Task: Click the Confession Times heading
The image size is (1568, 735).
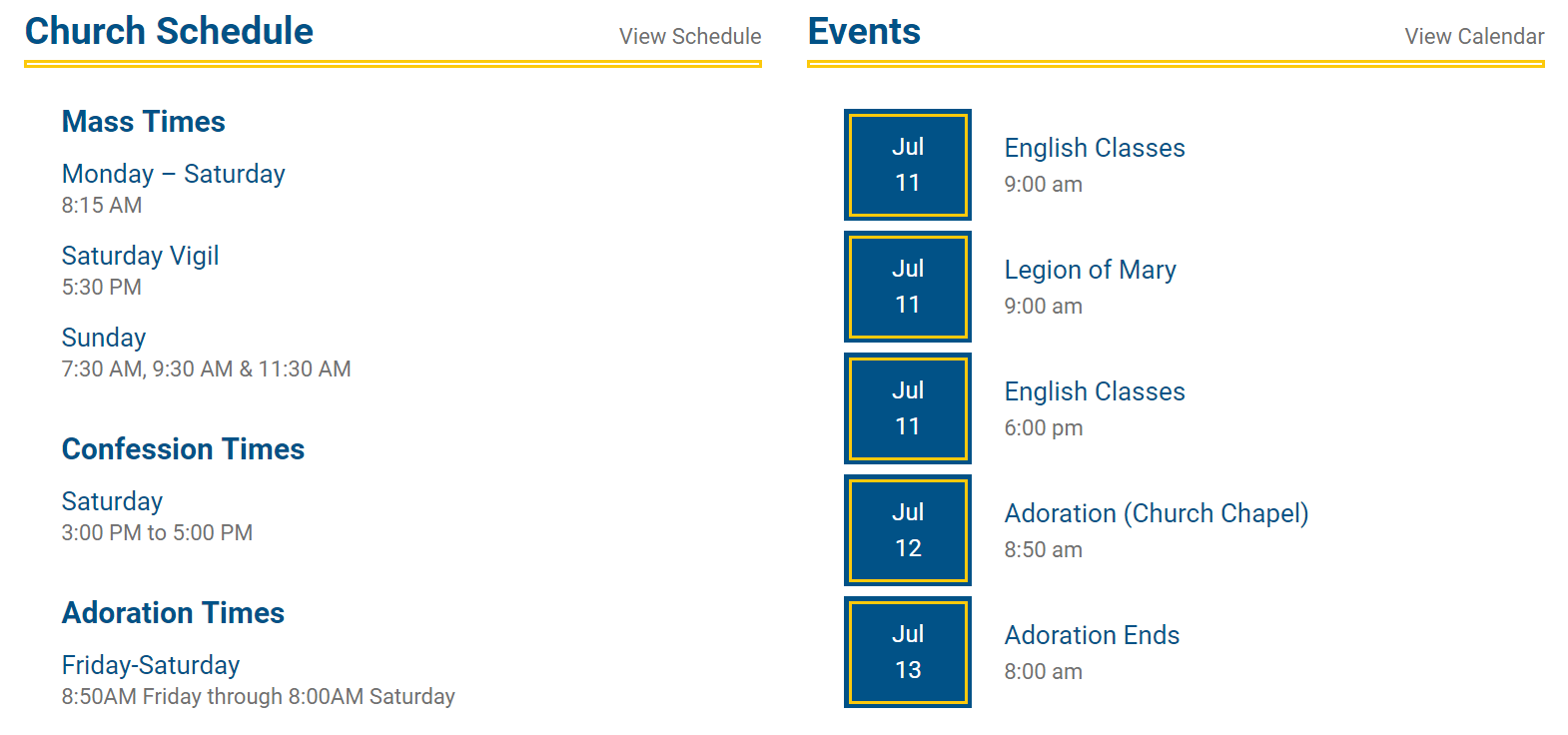Action: pyautogui.click(x=183, y=449)
